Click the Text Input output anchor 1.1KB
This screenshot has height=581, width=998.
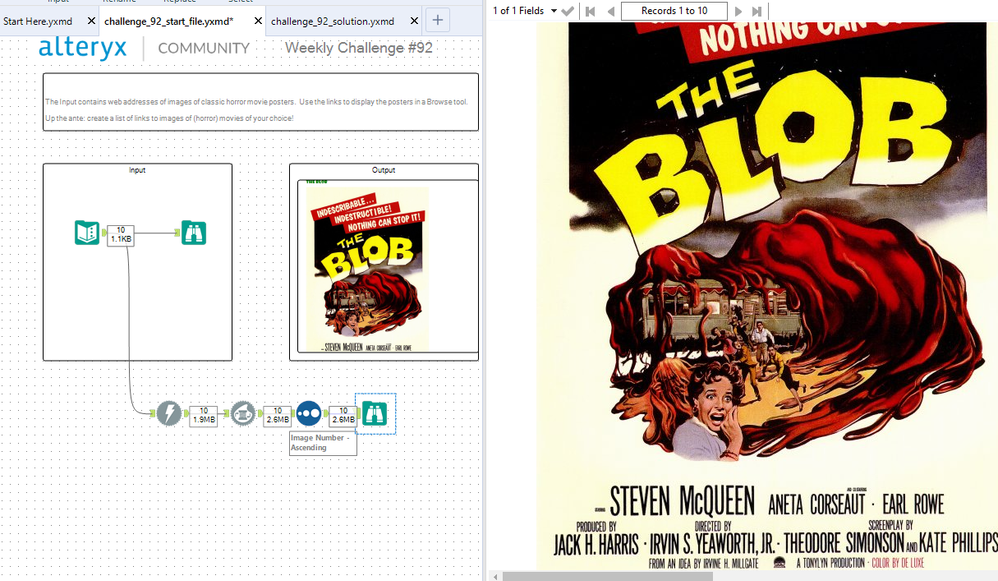tap(121, 235)
